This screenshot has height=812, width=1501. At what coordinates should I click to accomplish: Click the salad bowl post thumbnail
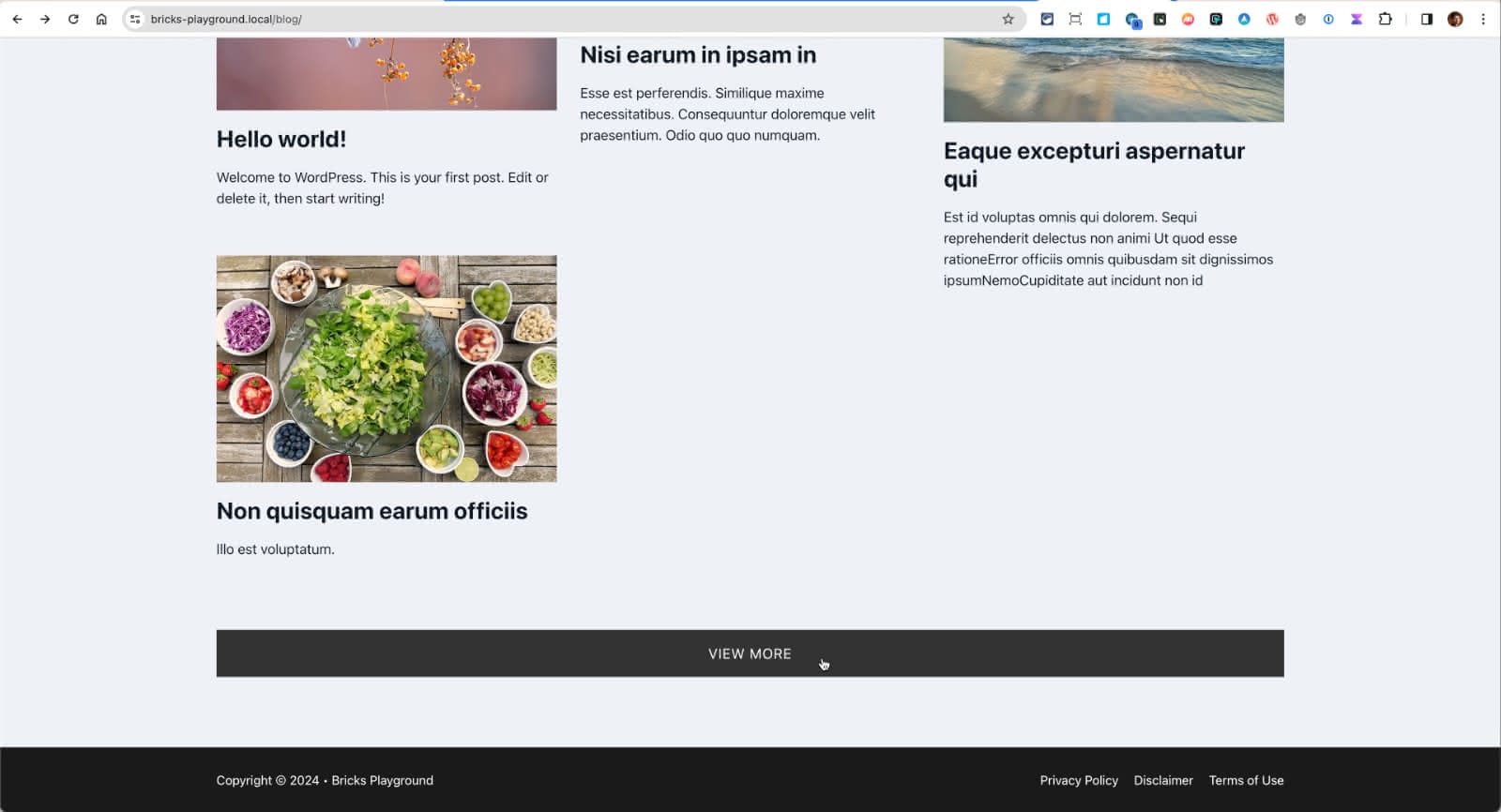tap(387, 368)
